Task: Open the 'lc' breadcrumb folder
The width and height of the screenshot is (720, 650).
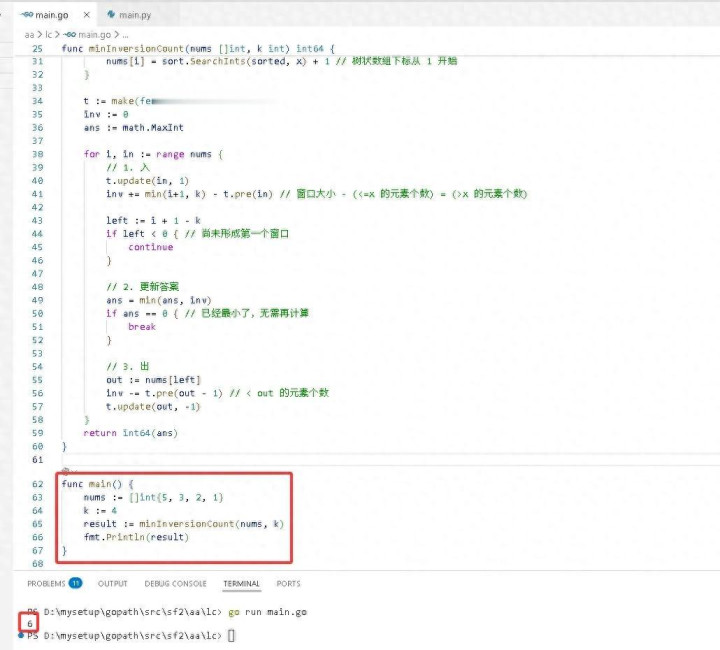Action: coord(50,34)
